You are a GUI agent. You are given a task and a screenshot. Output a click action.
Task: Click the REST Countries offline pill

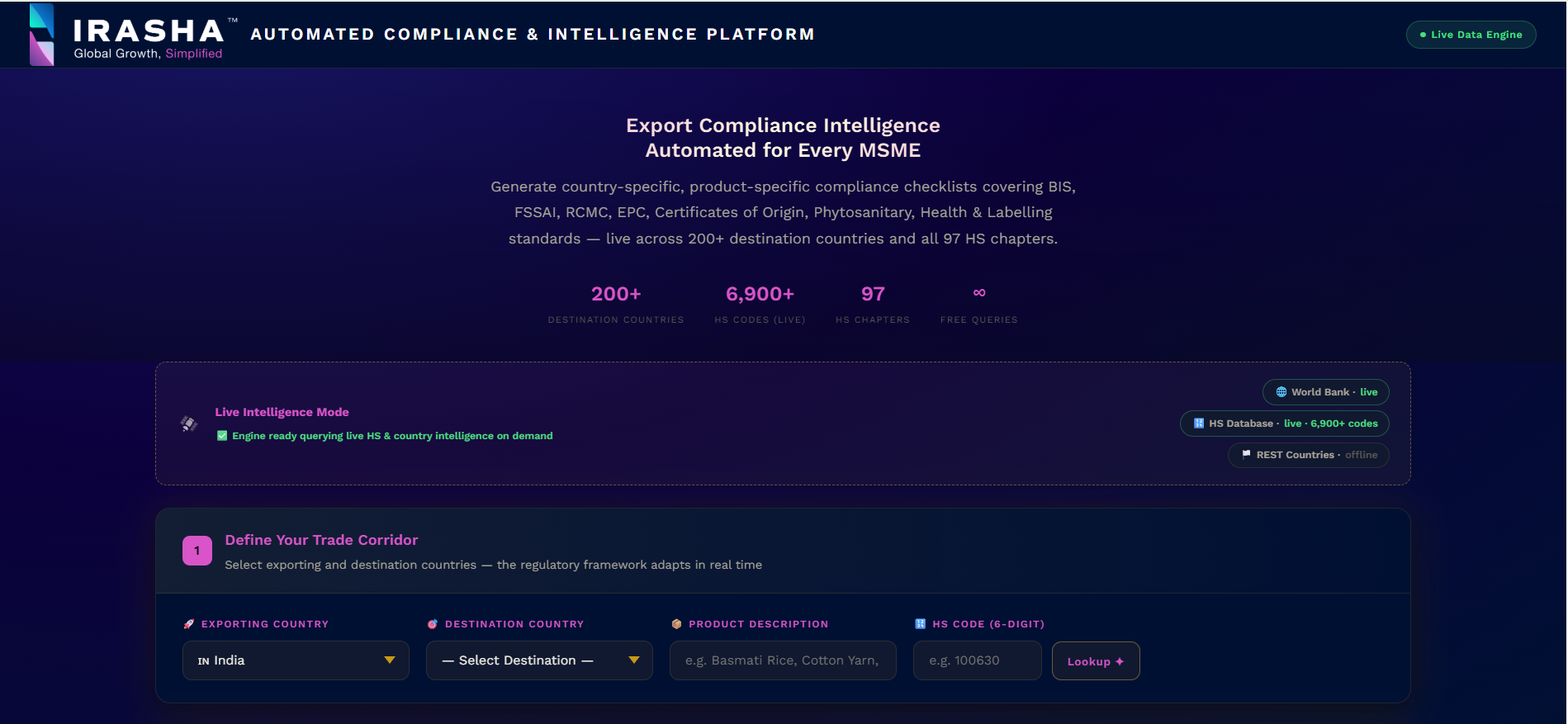pos(1309,455)
